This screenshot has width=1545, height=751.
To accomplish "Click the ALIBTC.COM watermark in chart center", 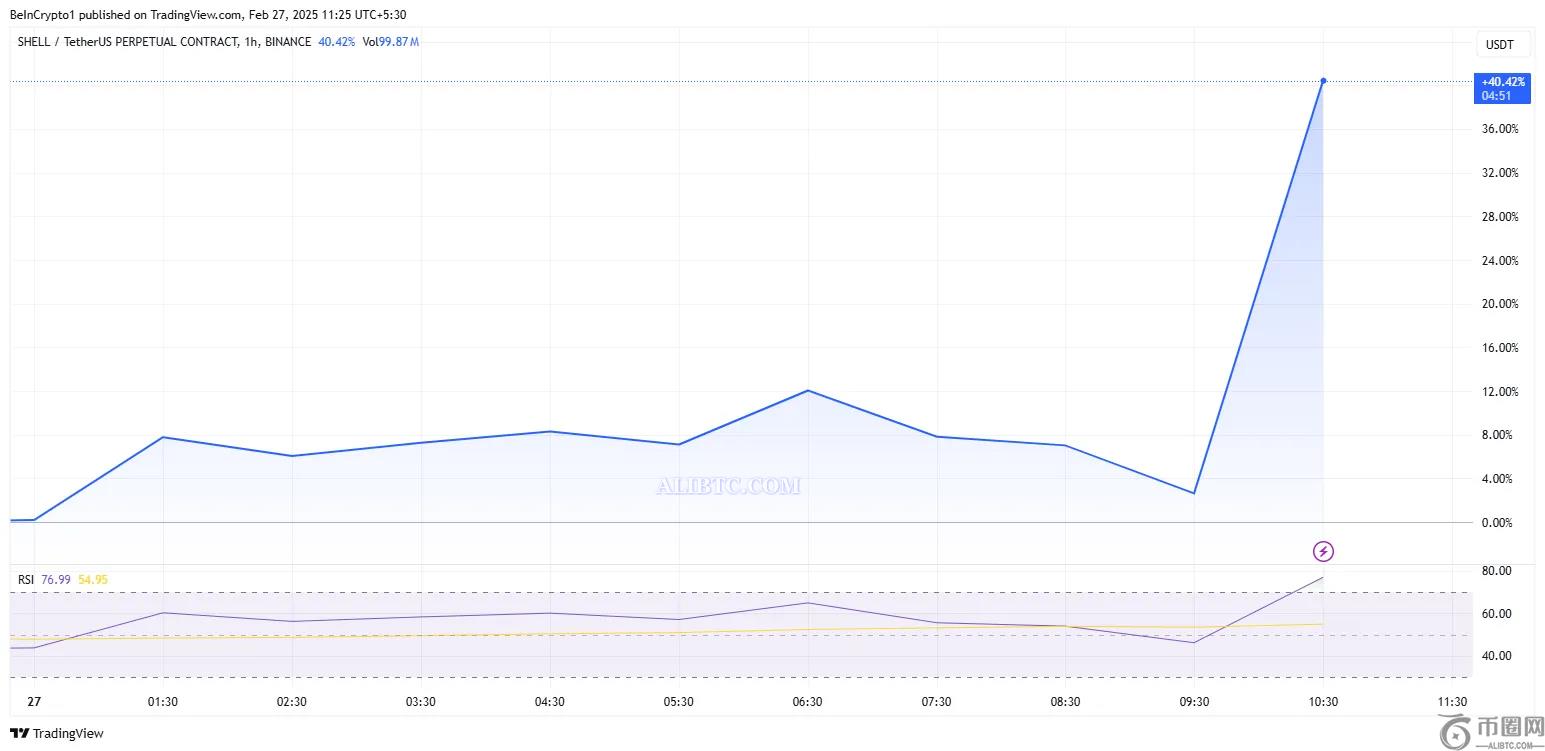I will (725, 485).
